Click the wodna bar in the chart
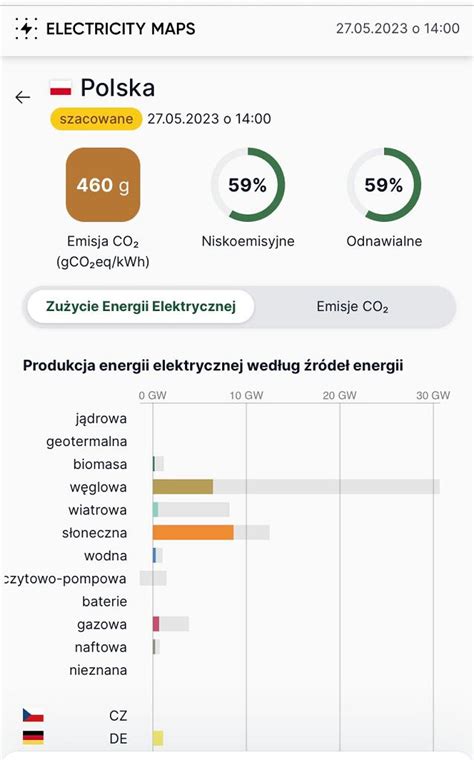Screen dimensions: 474x760 coord(155,555)
